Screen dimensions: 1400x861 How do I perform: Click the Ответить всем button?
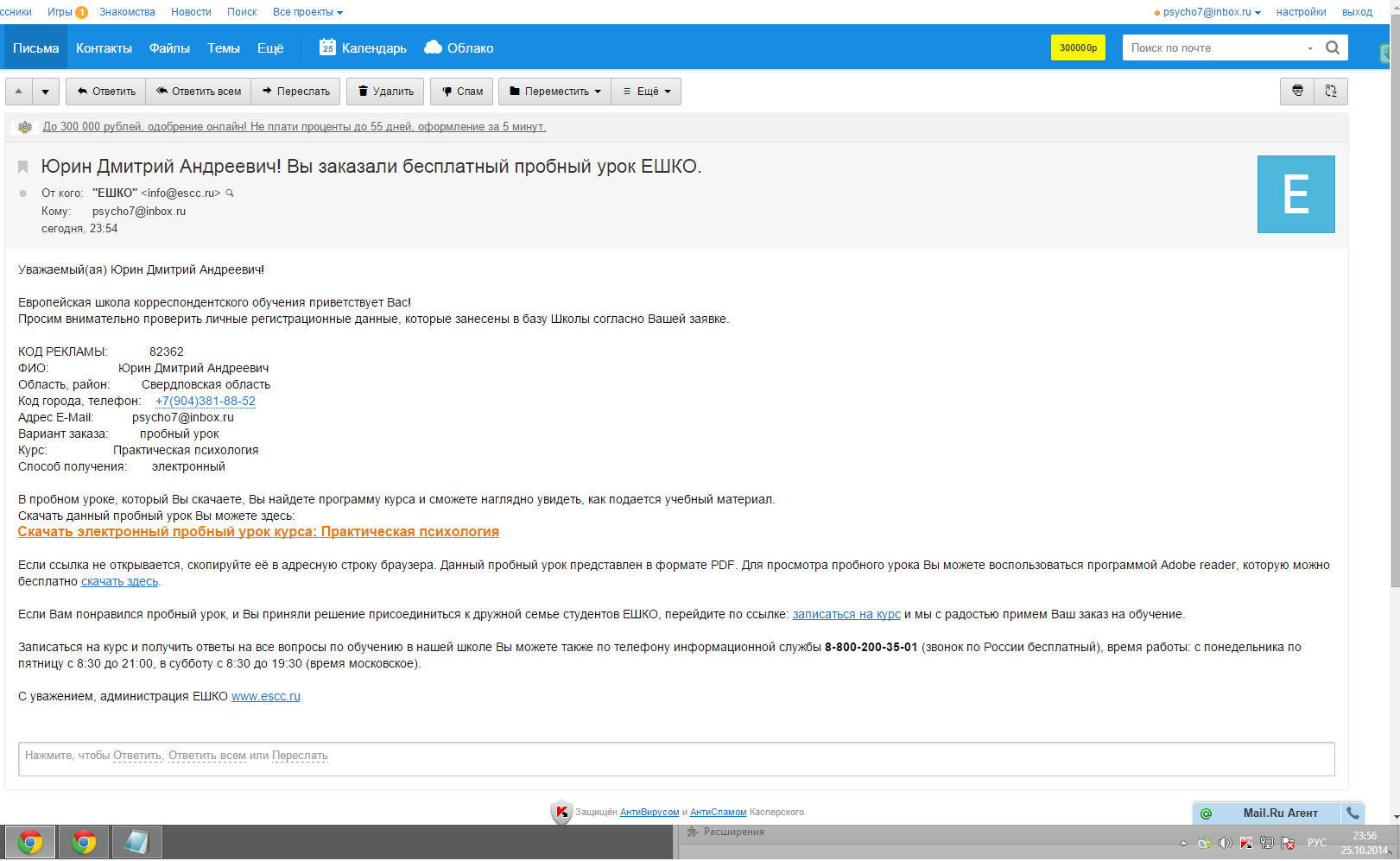point(198,92)
